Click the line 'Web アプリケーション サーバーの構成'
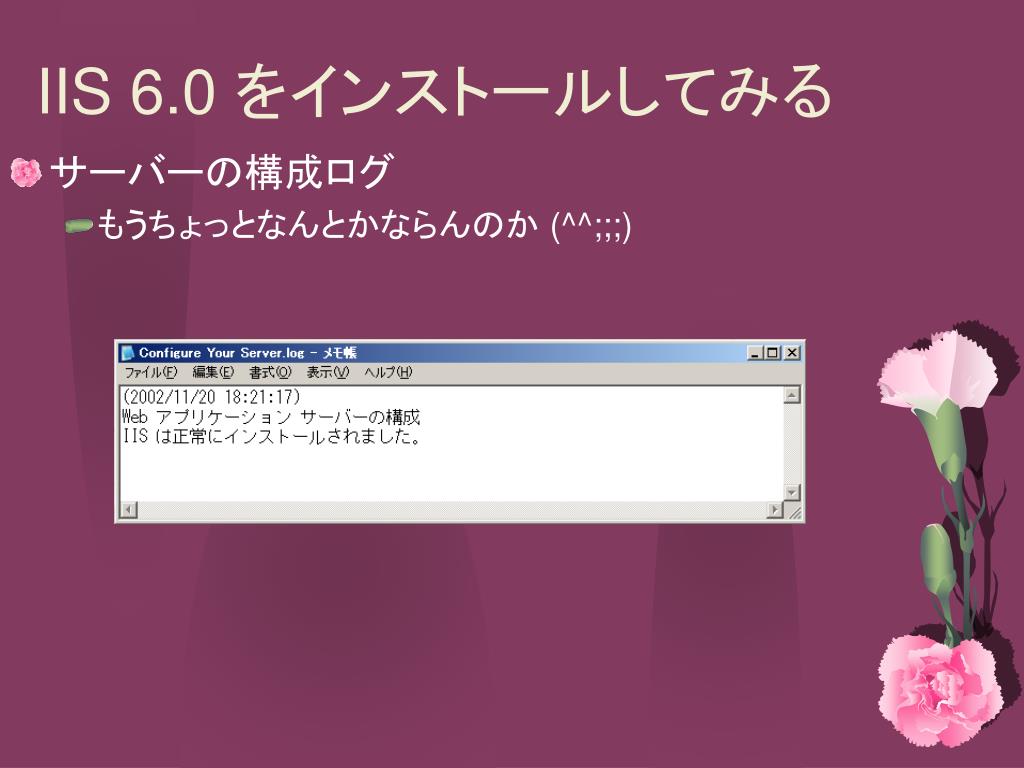Image resolution: width=1024 pixels, height=768 pixels. point(271,417)
